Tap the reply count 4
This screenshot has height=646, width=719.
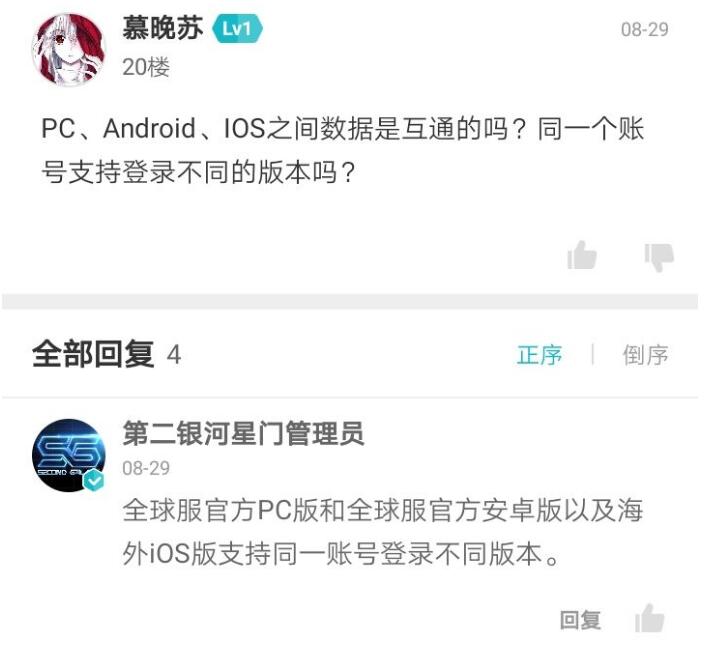(x=174, y=355)
